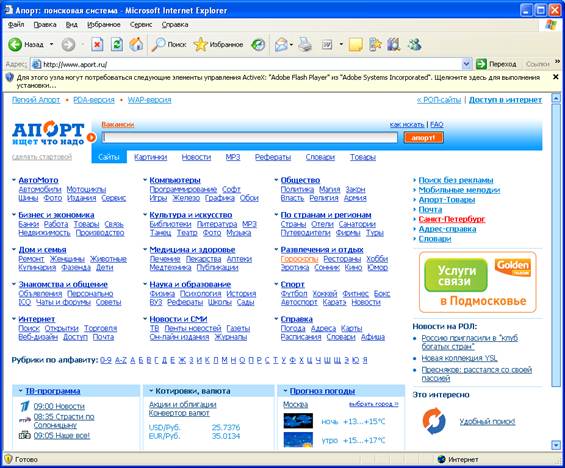This screenshot has width=565, height=468.
Task: Click the Mail envelope toolbar icon
Action: click(281, 45)
